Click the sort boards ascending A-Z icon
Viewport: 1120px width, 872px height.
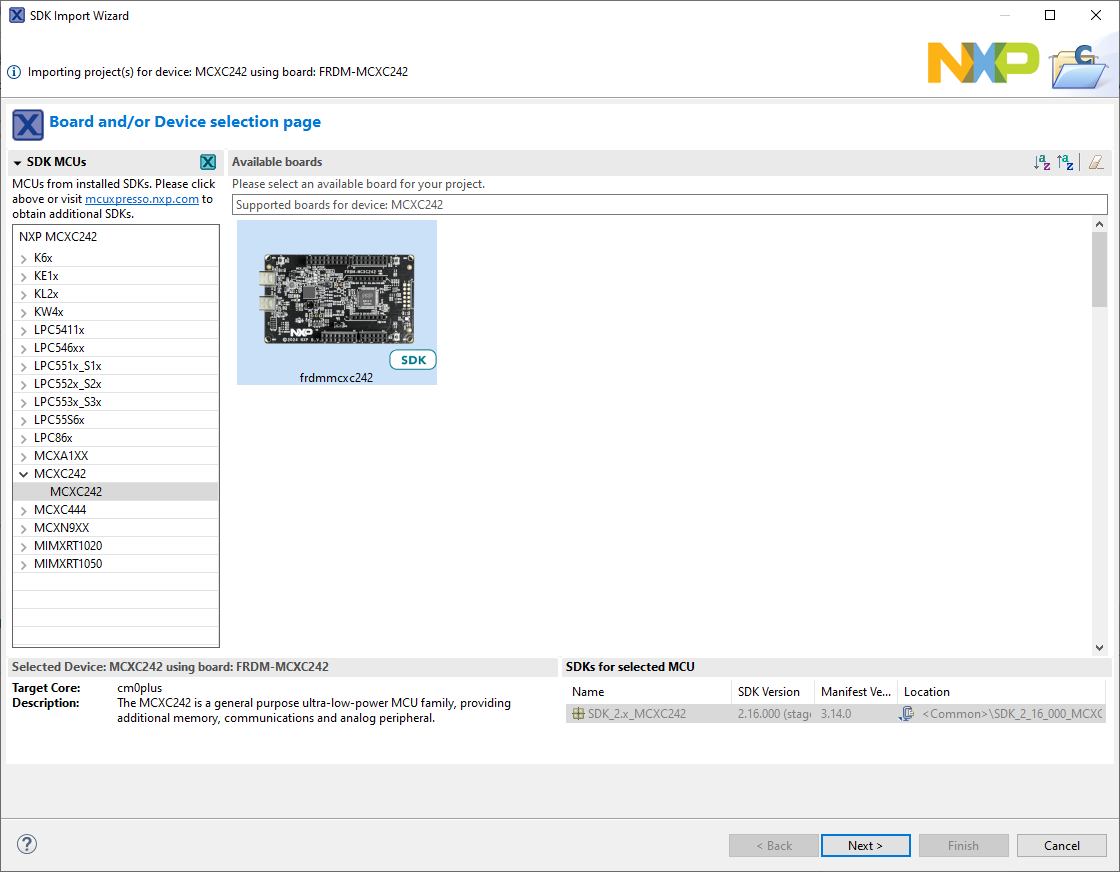[1042, 162]
